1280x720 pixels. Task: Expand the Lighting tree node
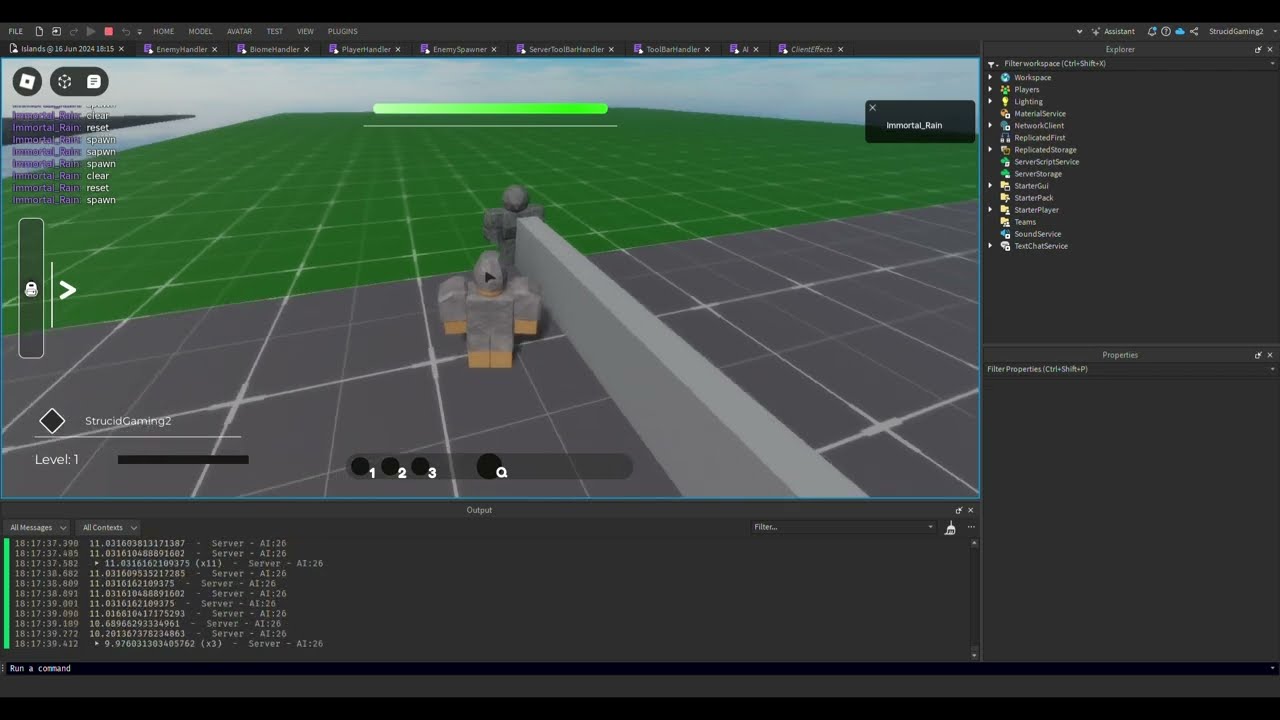[991, 101]
